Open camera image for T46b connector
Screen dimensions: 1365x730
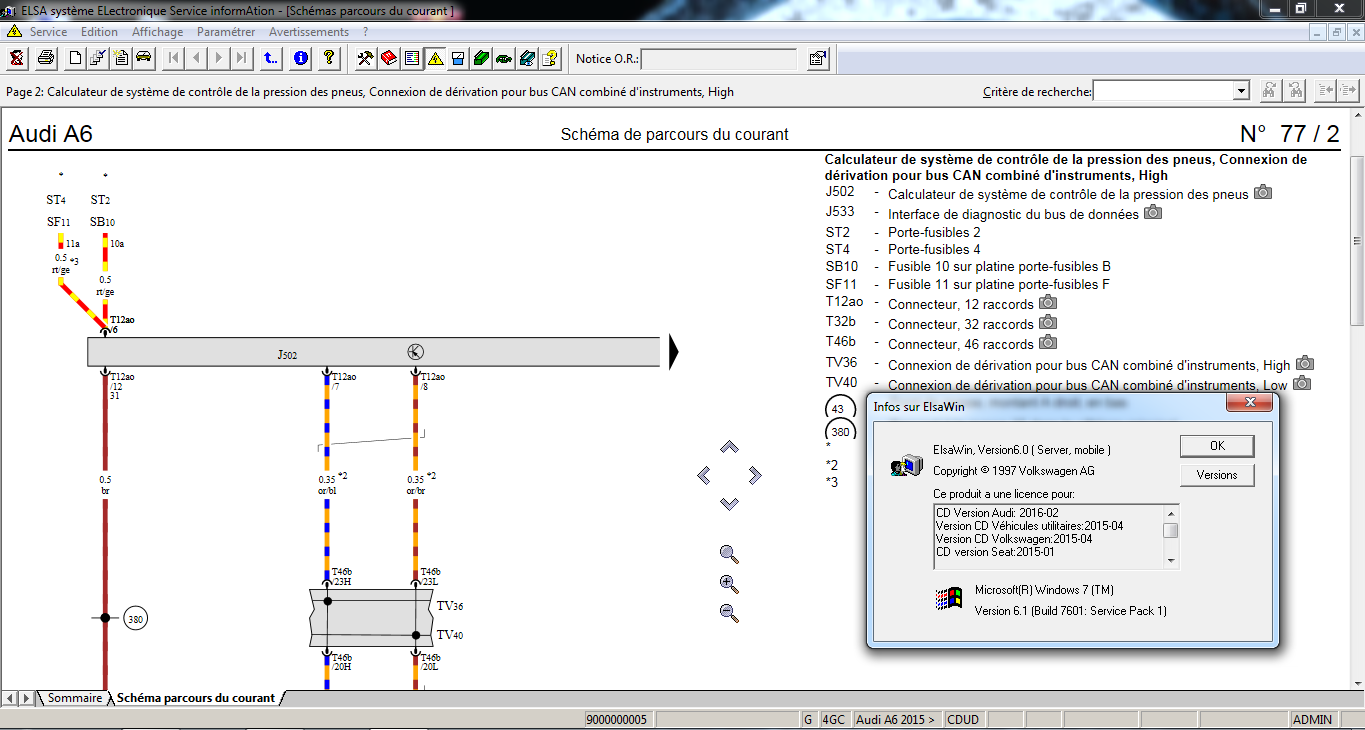1048,343
